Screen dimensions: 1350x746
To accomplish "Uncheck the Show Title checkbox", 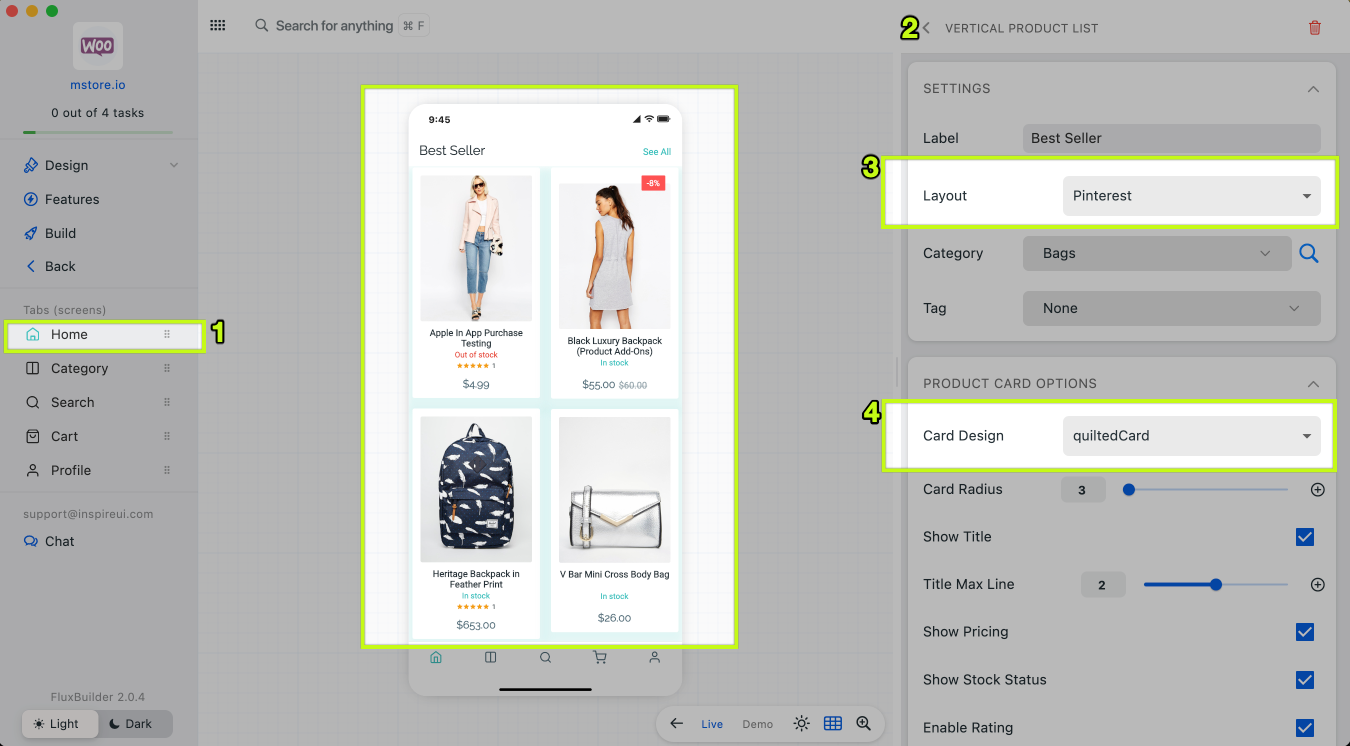I will [x=1304, y=537].
